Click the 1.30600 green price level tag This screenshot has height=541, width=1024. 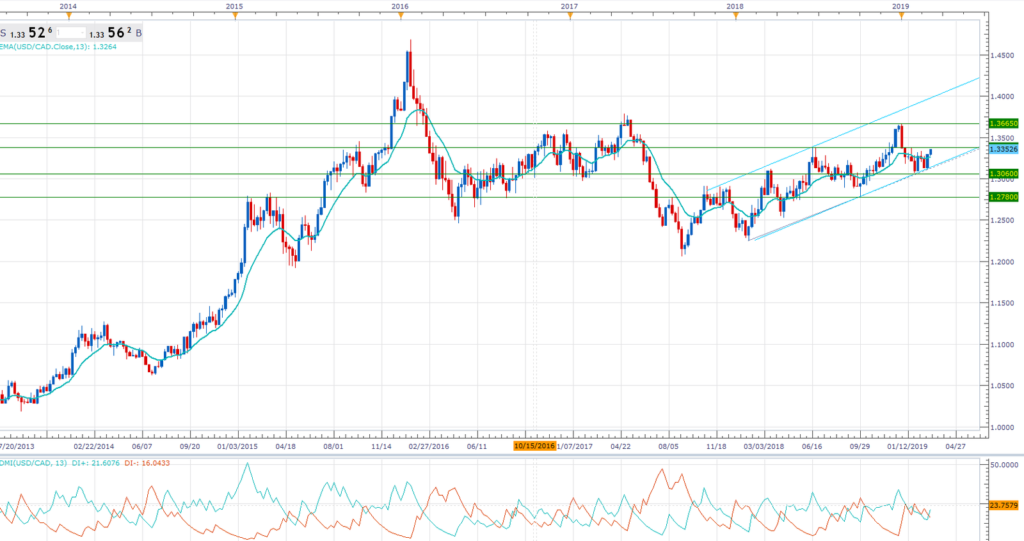[x=1002, y=173]
